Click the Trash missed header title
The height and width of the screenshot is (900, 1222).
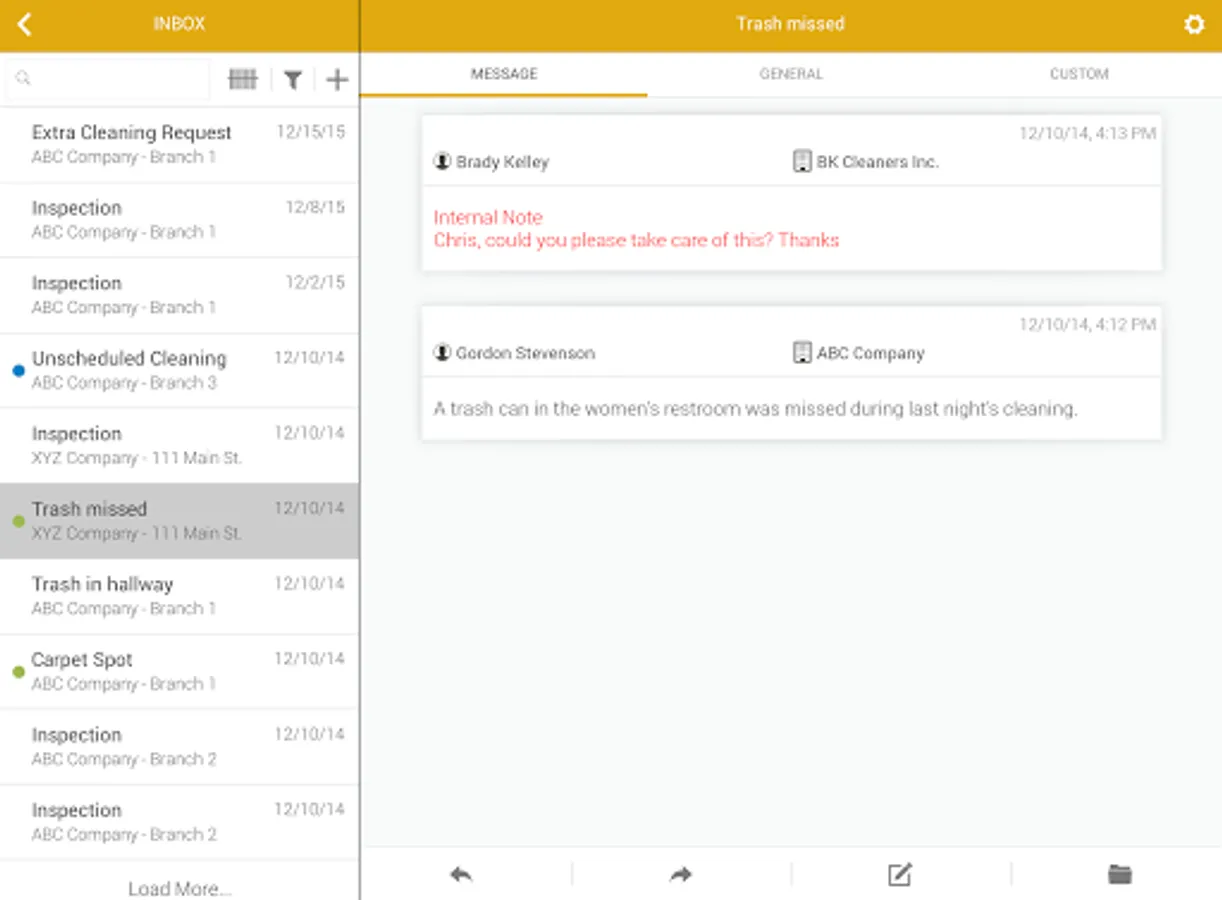coord(790,24)
